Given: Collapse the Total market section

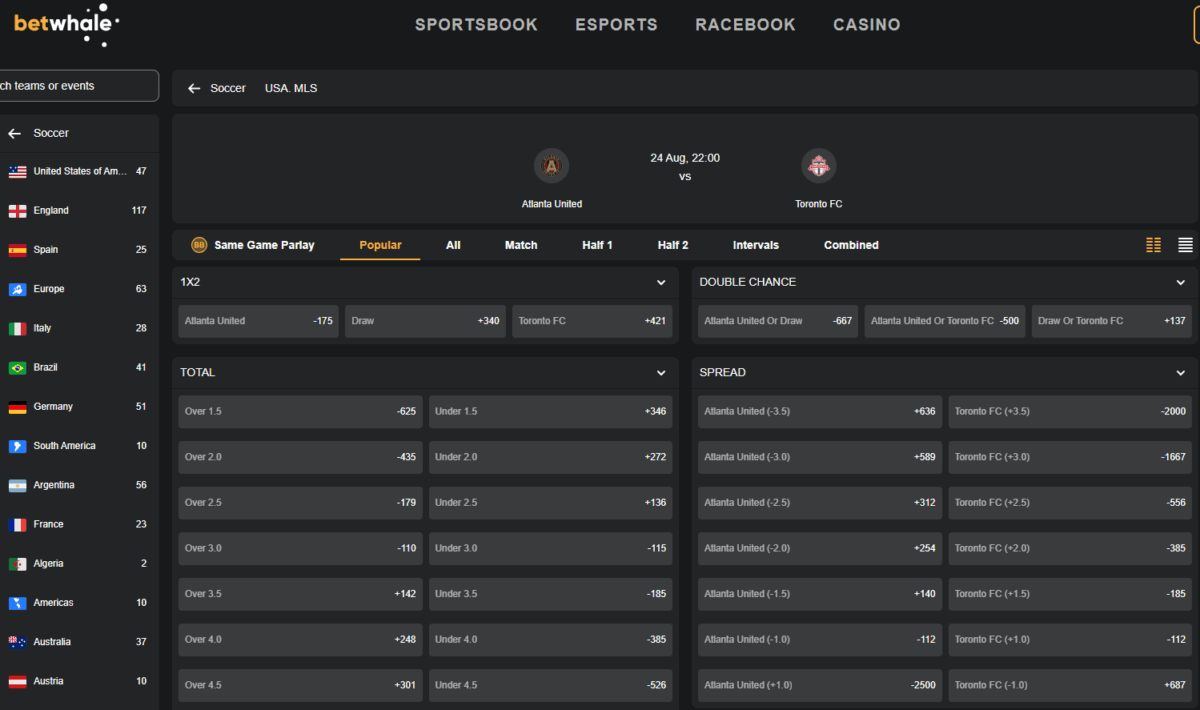Looking at the screenshot, I should coord(661,373).
